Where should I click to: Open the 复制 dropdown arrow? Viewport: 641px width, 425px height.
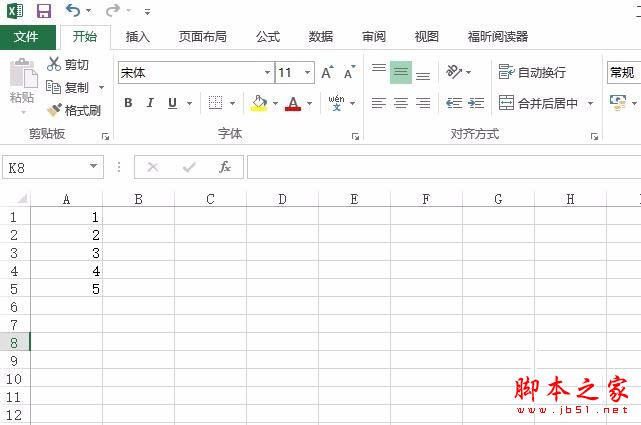[x=101, y=87]
